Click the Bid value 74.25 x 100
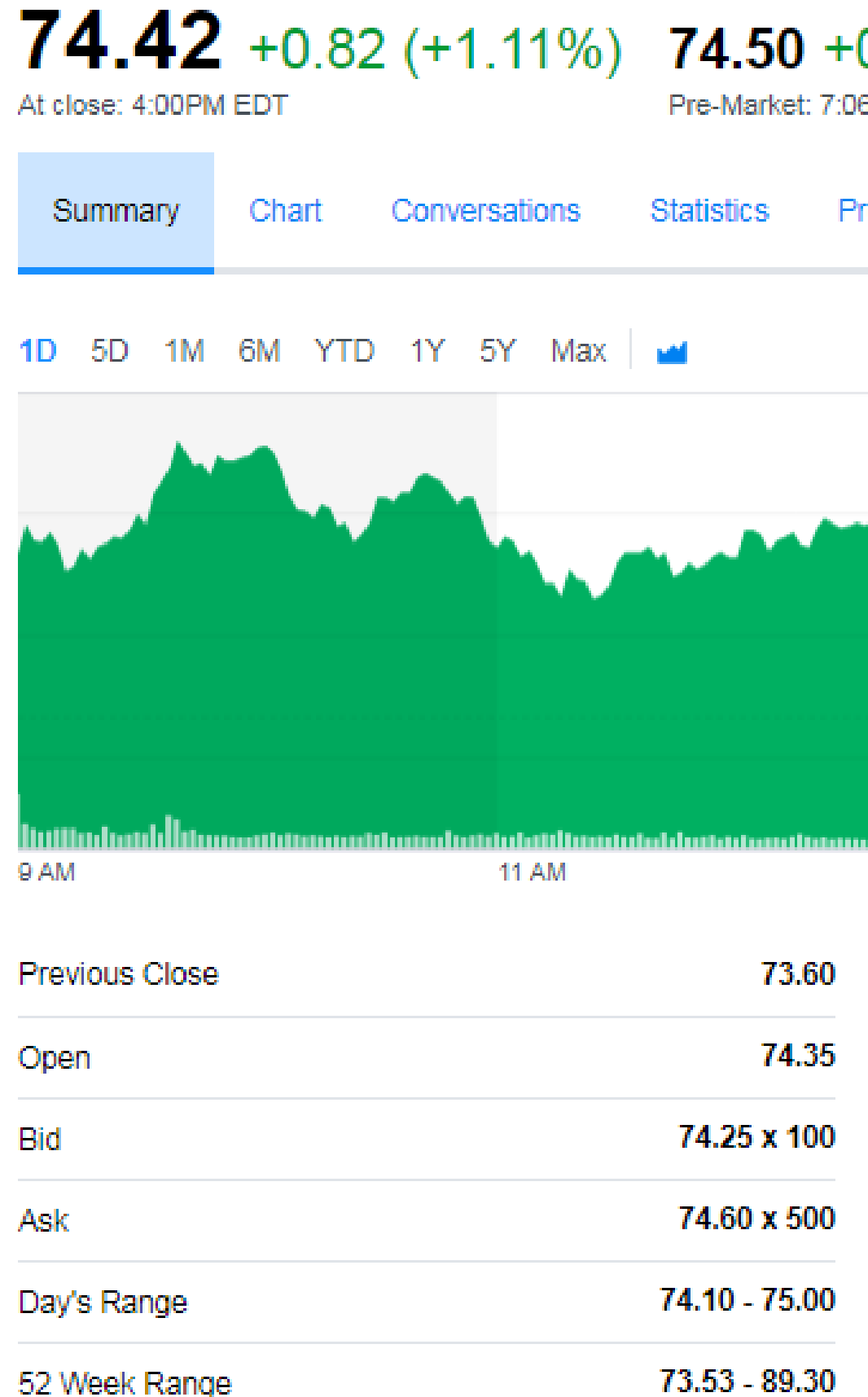868x1397 pixels. point(756,1137)
